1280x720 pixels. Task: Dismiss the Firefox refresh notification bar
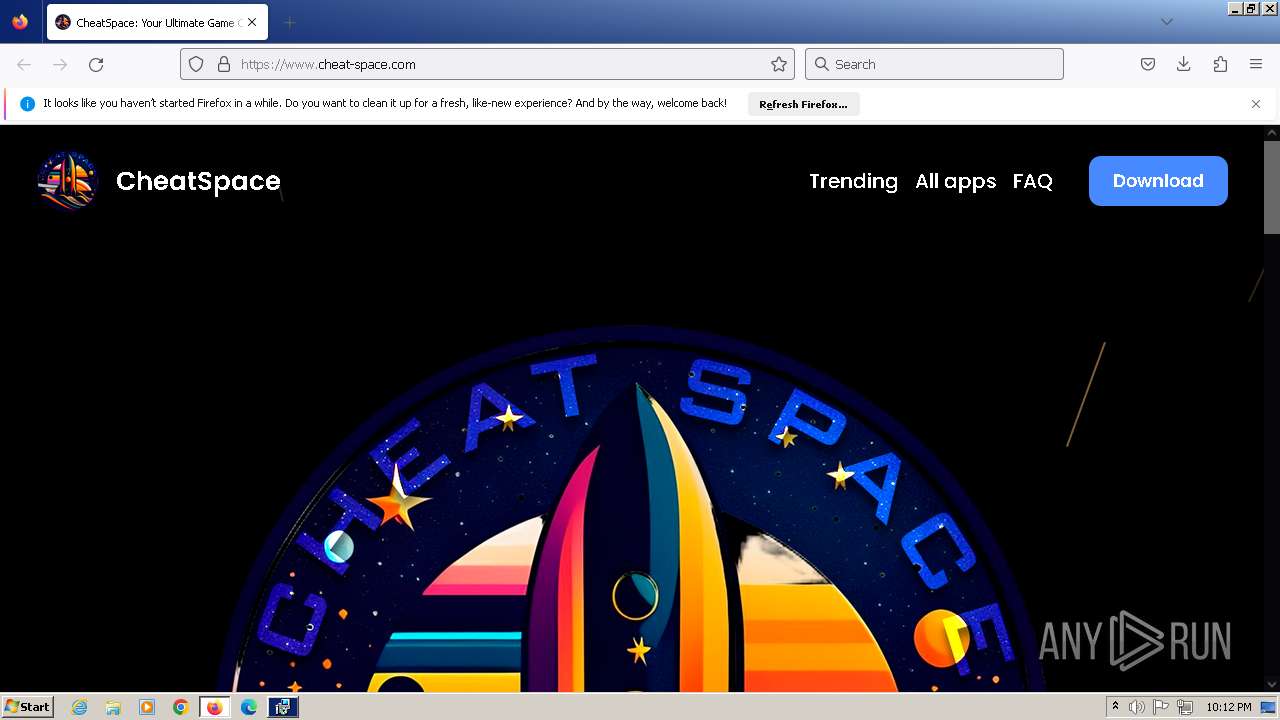[1256, 104]
